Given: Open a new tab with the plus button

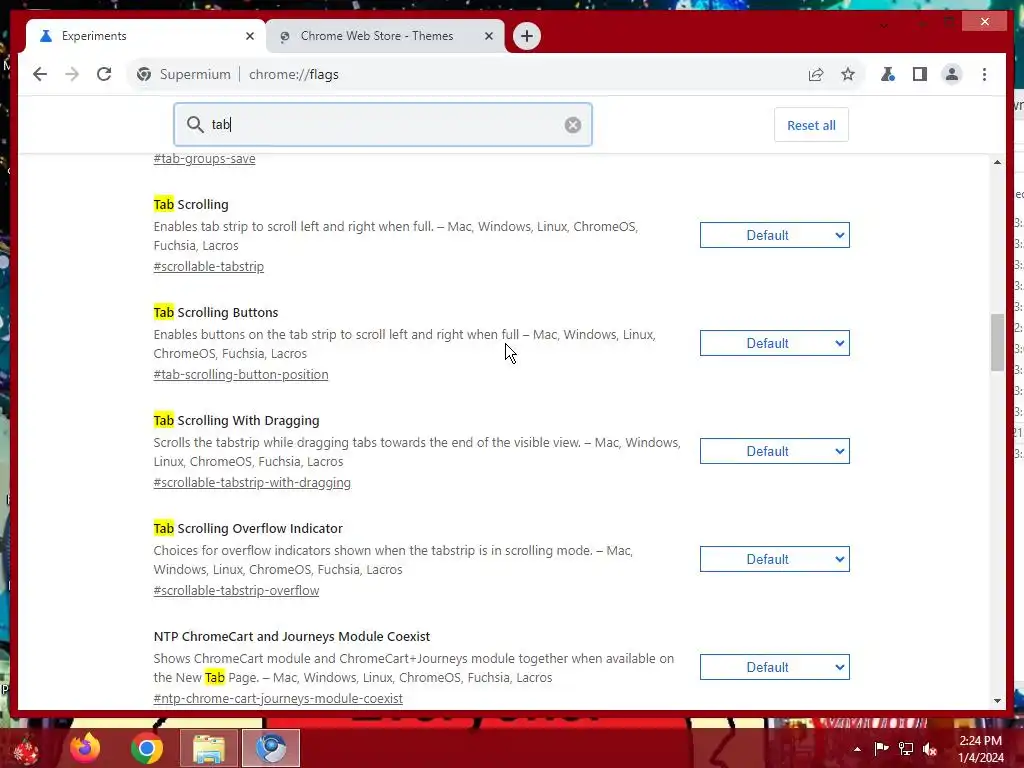Looking at the screenshot, I should pos(527,36).
